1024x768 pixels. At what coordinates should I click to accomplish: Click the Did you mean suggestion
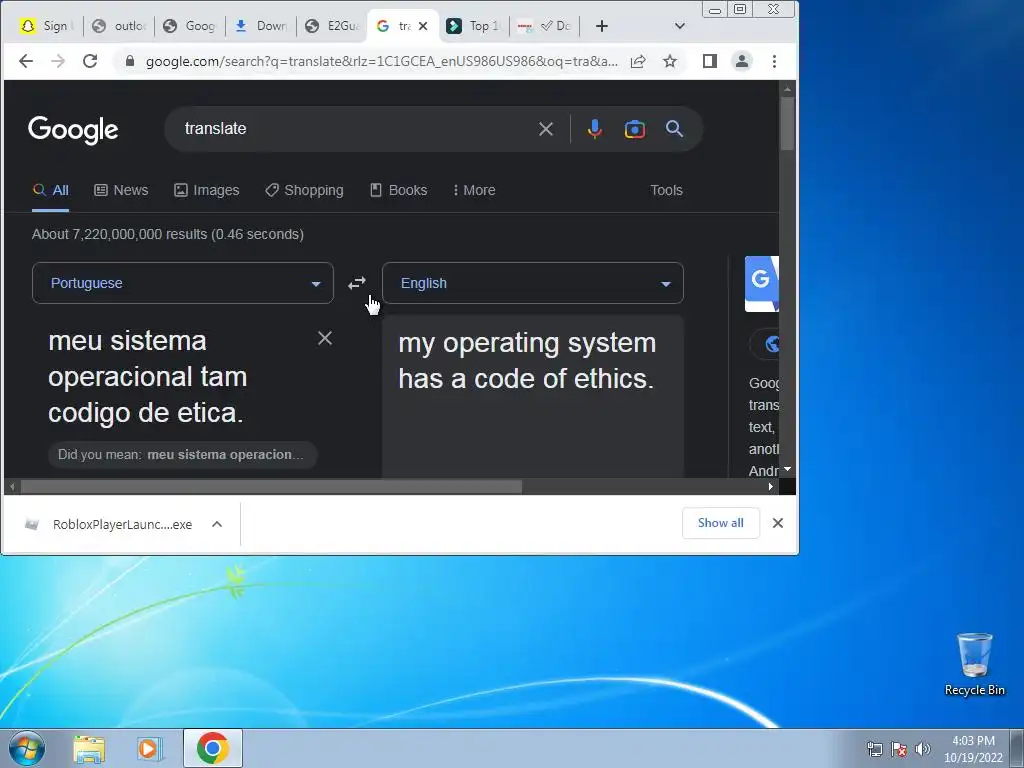click(x=182, y=455)
